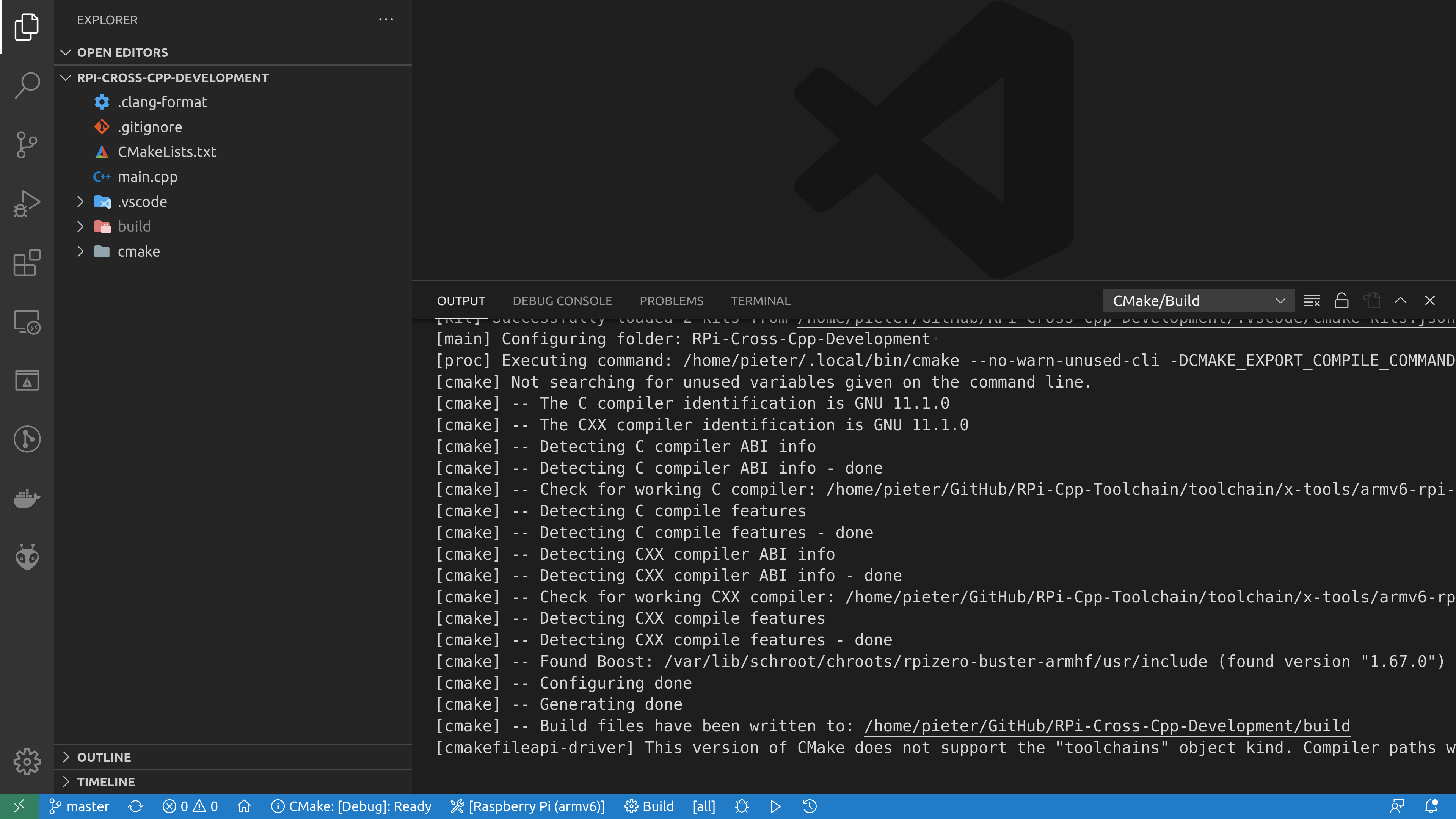1456x819 pixels.
Task: Switch to the Problems tab
Action: pos(671,301)
